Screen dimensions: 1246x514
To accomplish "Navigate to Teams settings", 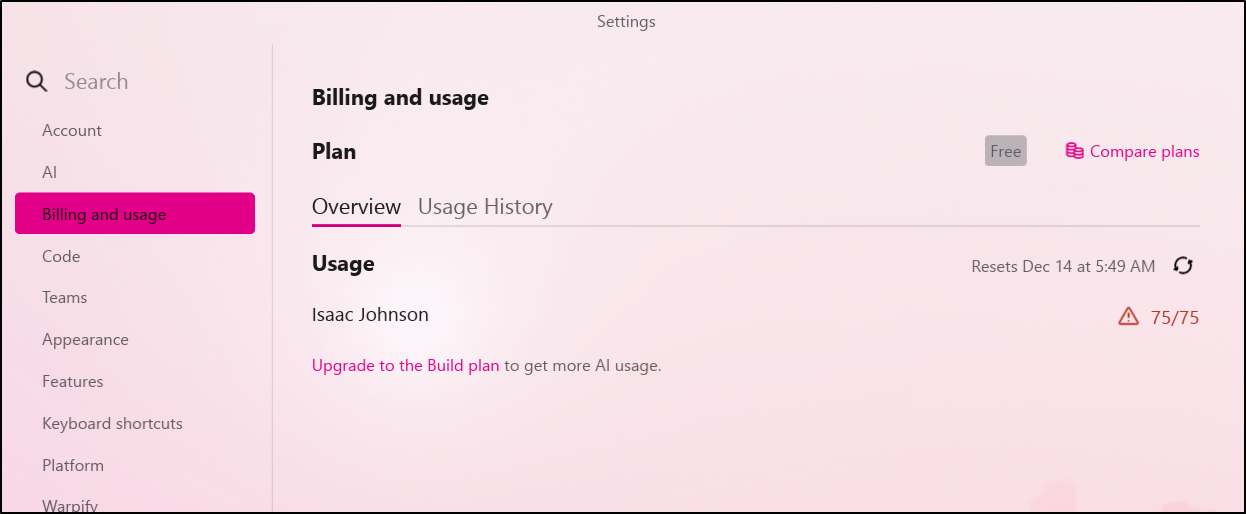I will (65, 298).
